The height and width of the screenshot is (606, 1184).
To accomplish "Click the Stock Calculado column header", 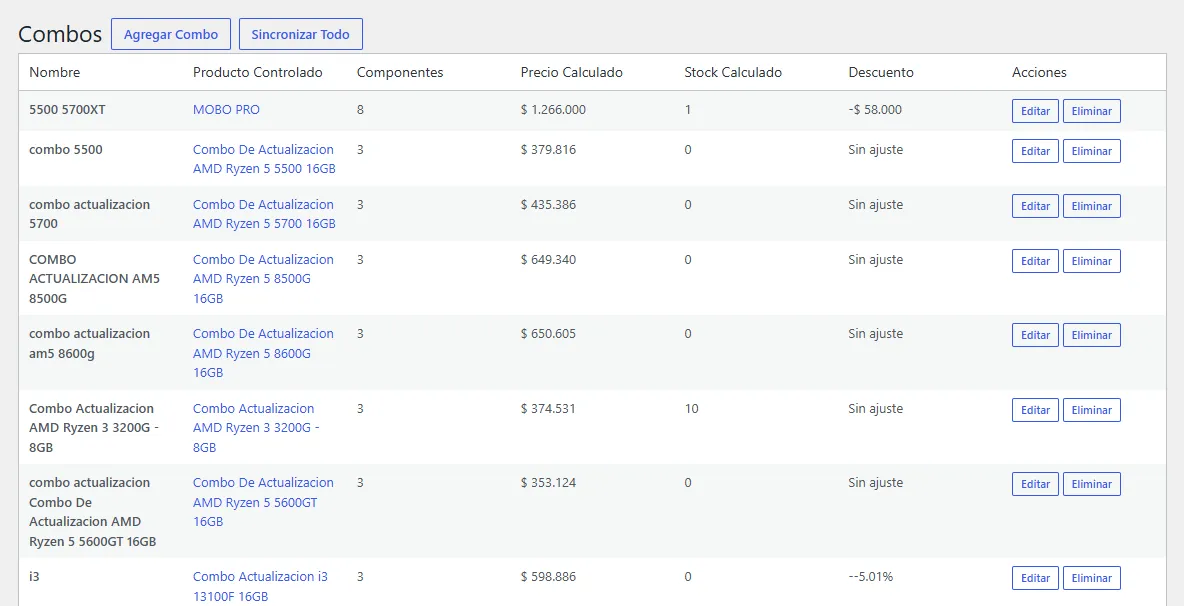I will (733, 72).
